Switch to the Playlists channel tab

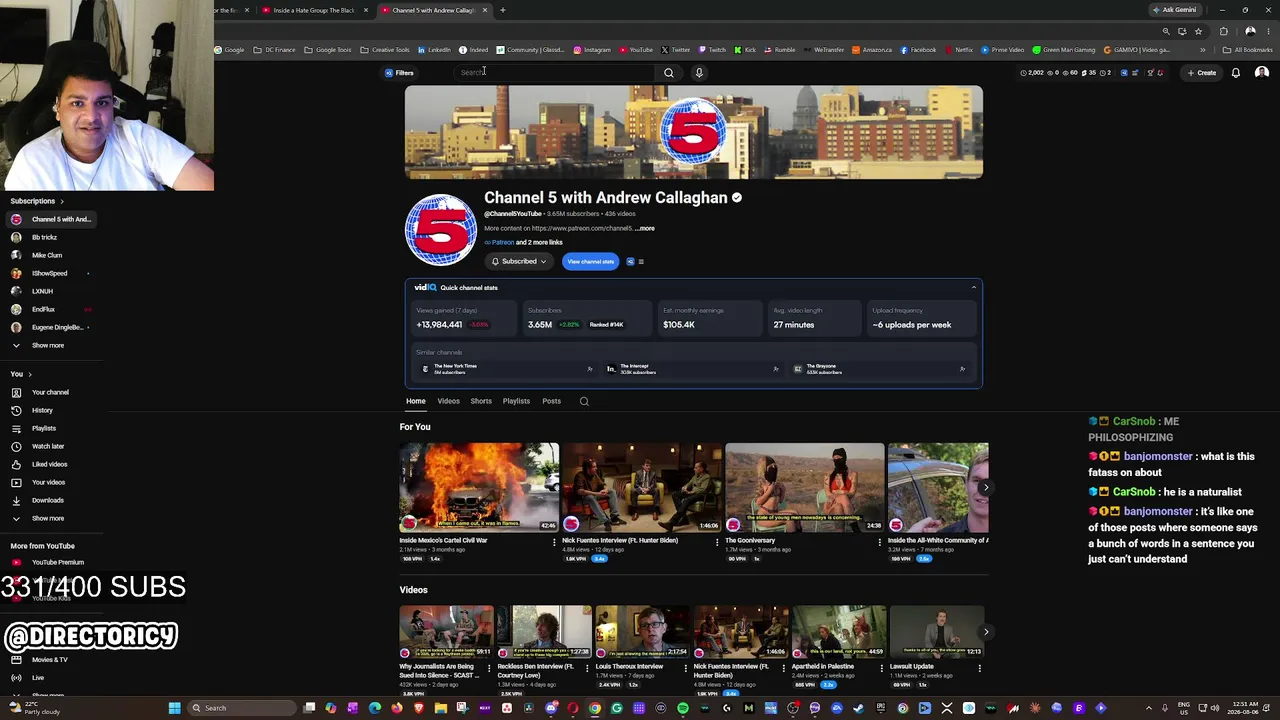tap(516, 401)
